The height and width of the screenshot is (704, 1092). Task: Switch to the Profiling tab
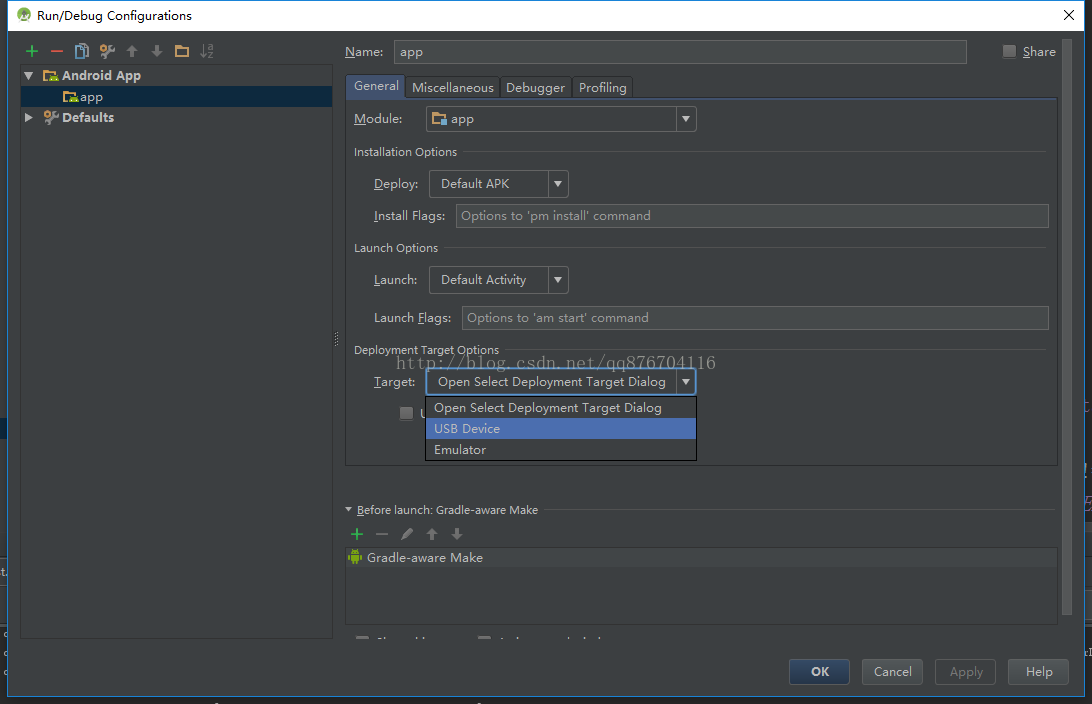(x=602, y=88)
